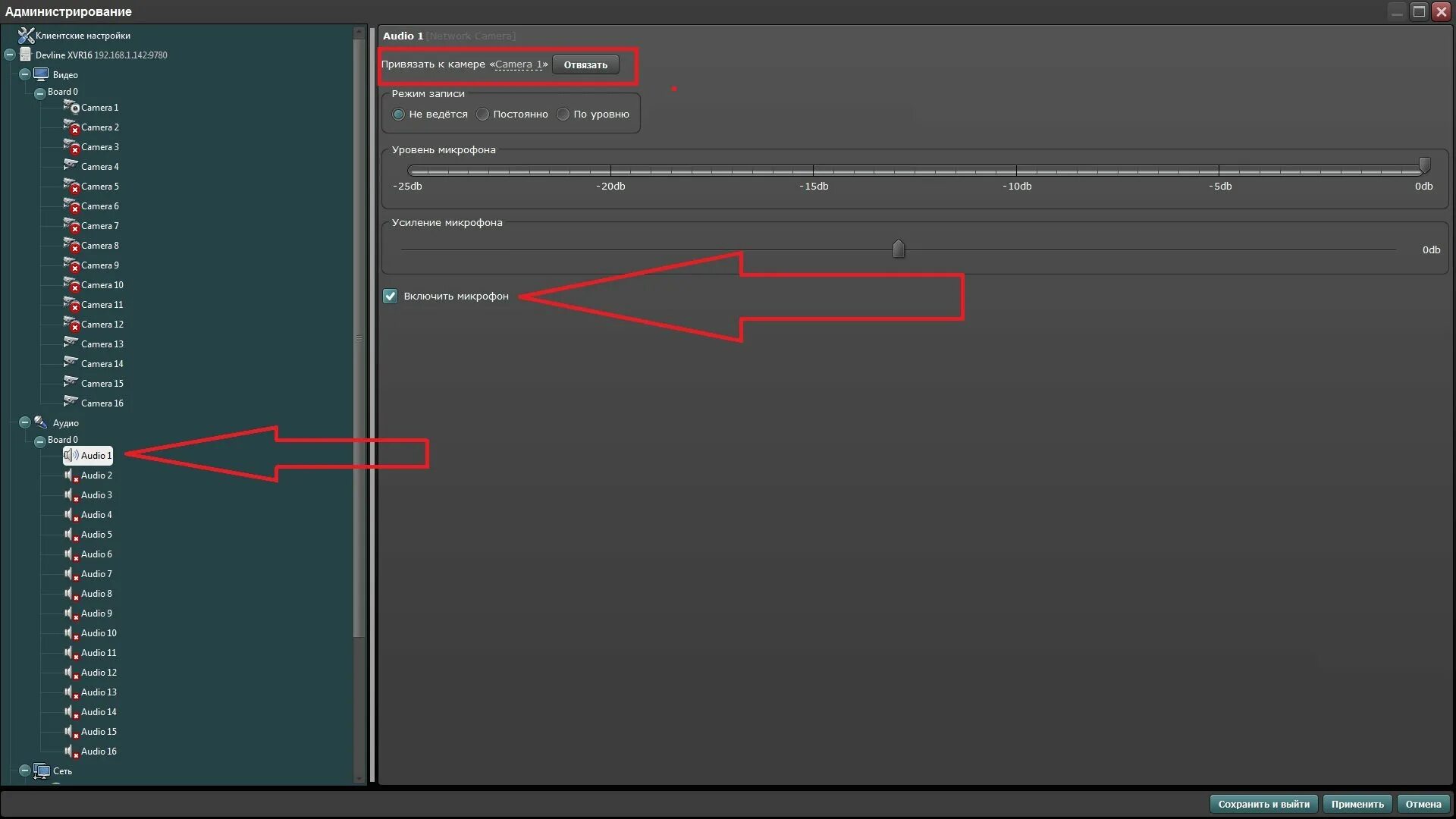Select the 'Не ведётся' recording mode
1456x819 pixels.
[x=398, y=115]
